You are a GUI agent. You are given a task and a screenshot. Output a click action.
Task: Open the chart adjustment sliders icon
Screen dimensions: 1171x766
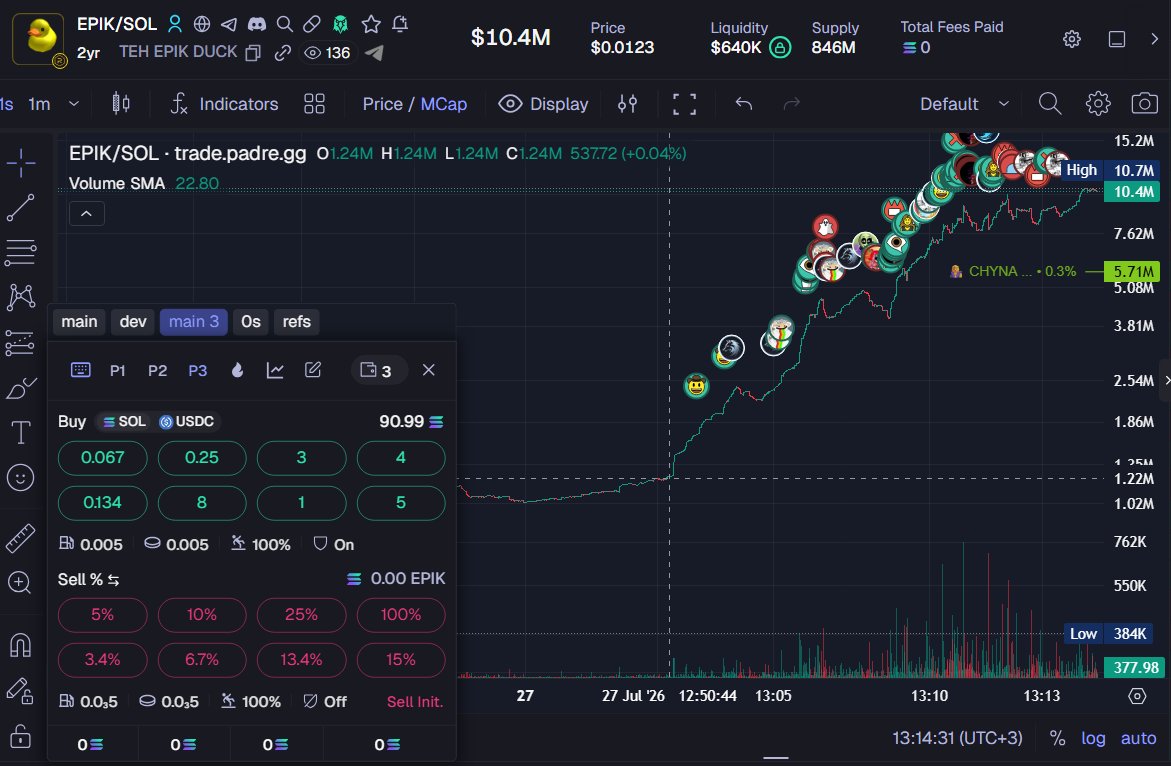(627, 104)
